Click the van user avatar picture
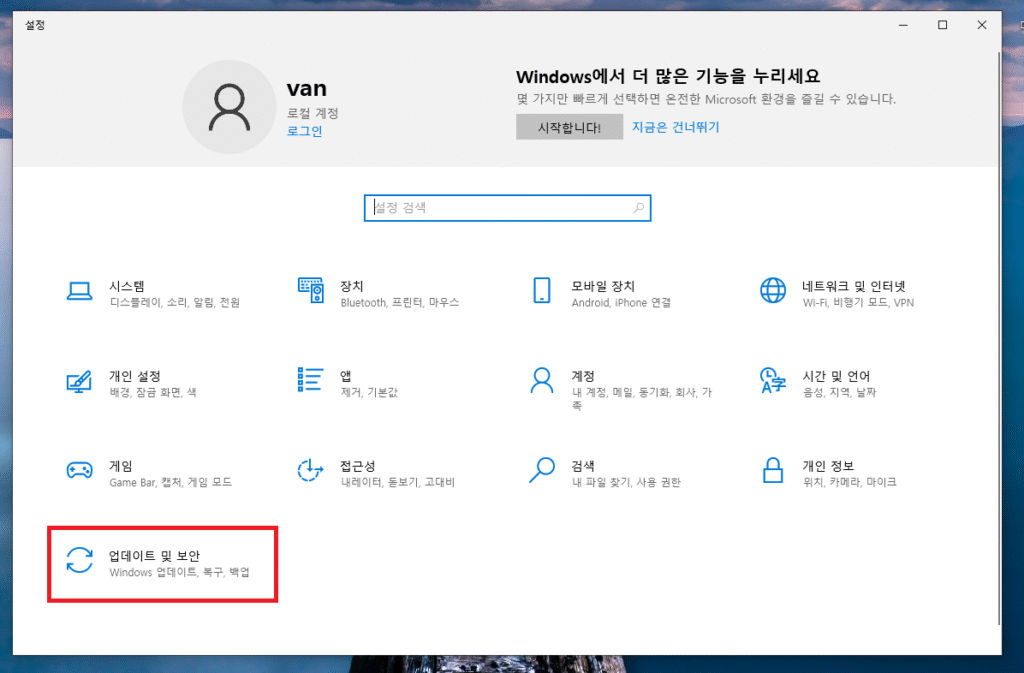 click(229, 107)
